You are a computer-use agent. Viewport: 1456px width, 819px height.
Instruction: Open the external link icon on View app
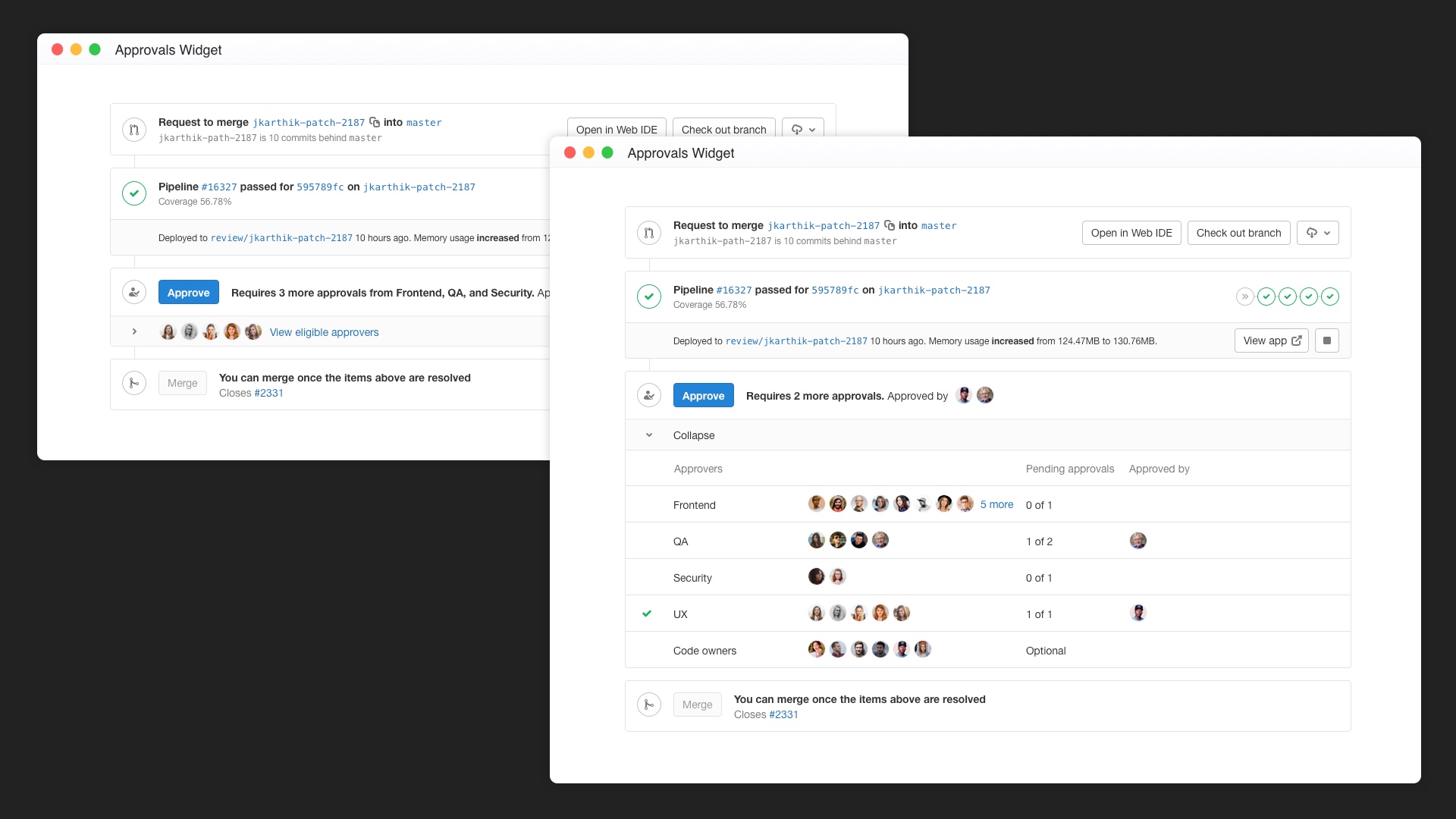tap(1298, 340)
